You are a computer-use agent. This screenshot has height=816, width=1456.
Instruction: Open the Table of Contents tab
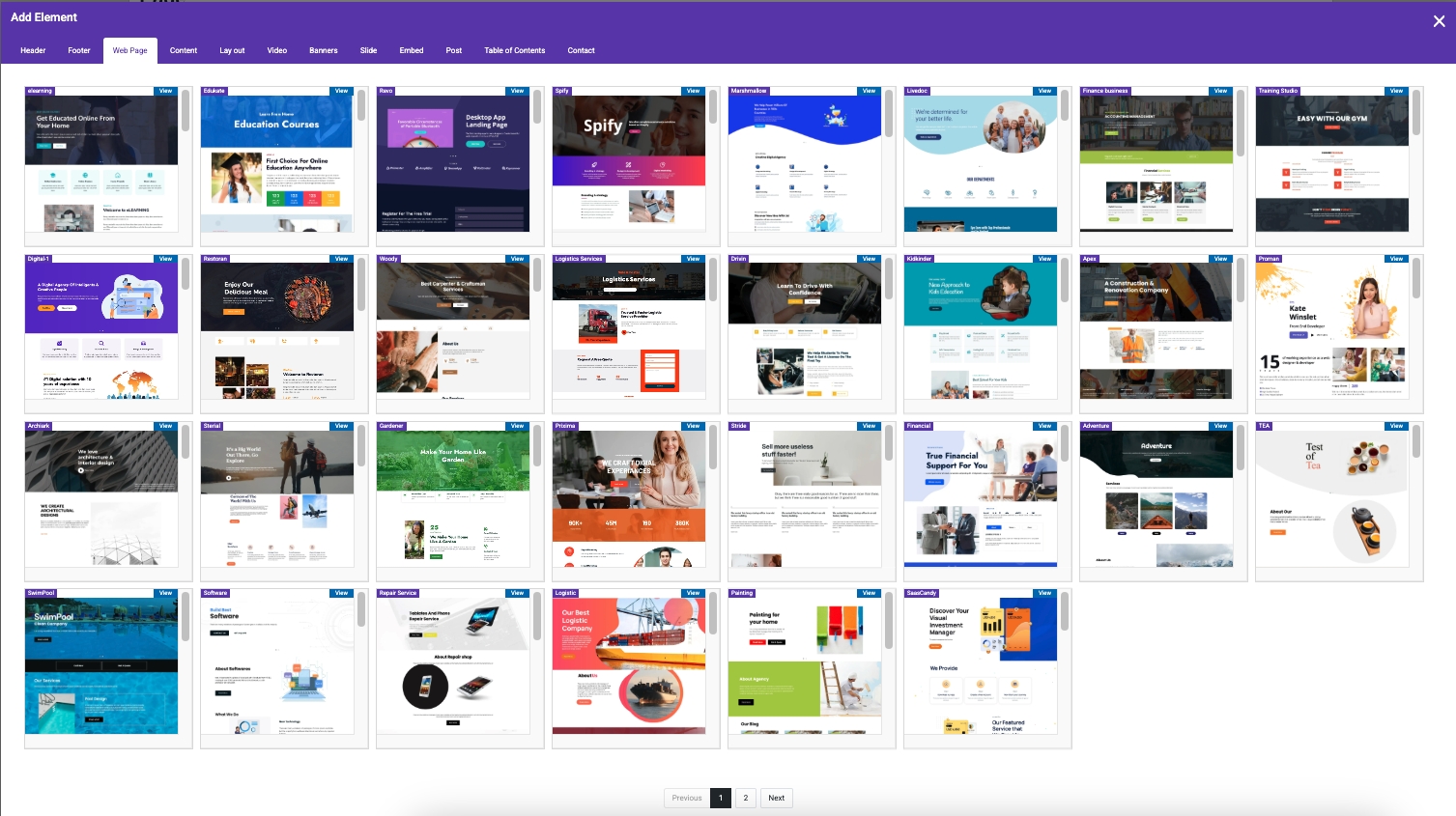tap(514, 50)
